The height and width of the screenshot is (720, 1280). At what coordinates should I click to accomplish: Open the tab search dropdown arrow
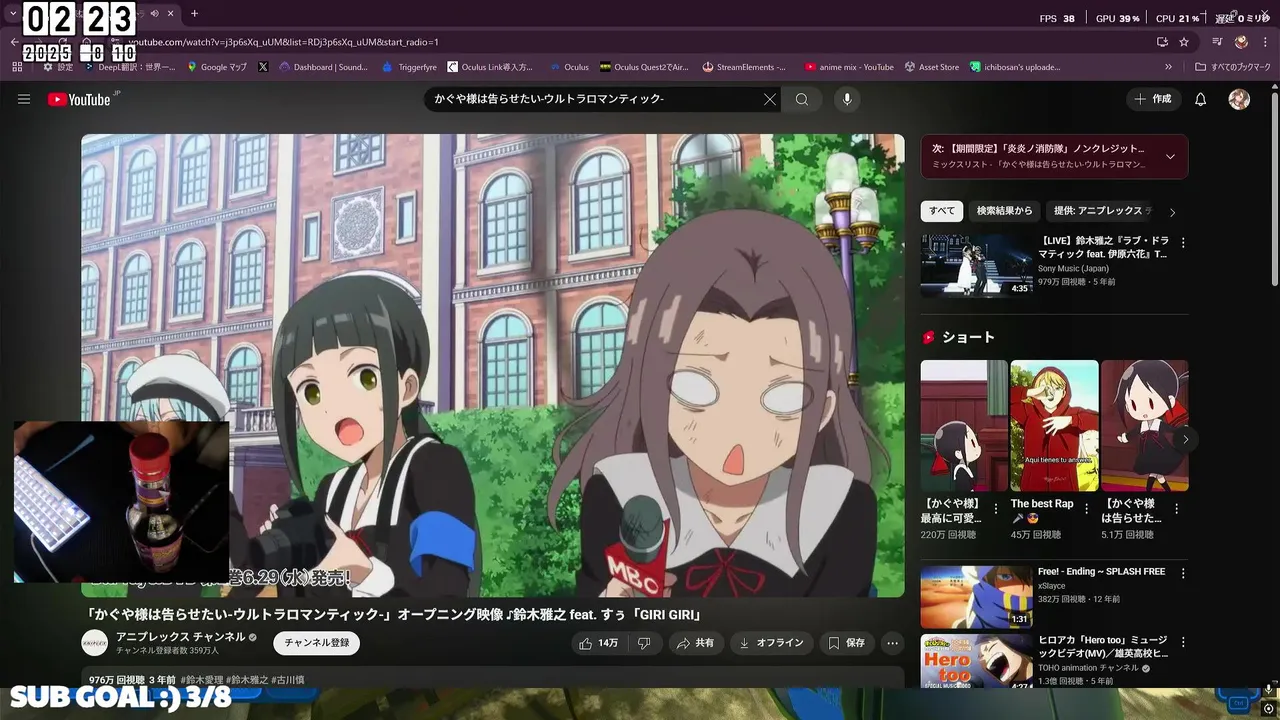[x=13, y=13]
